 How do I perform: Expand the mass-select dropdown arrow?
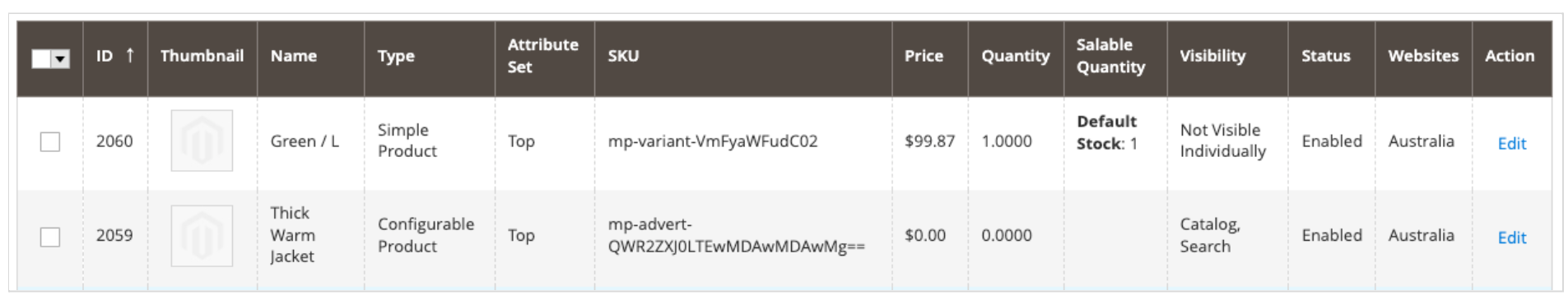[60, 58]
